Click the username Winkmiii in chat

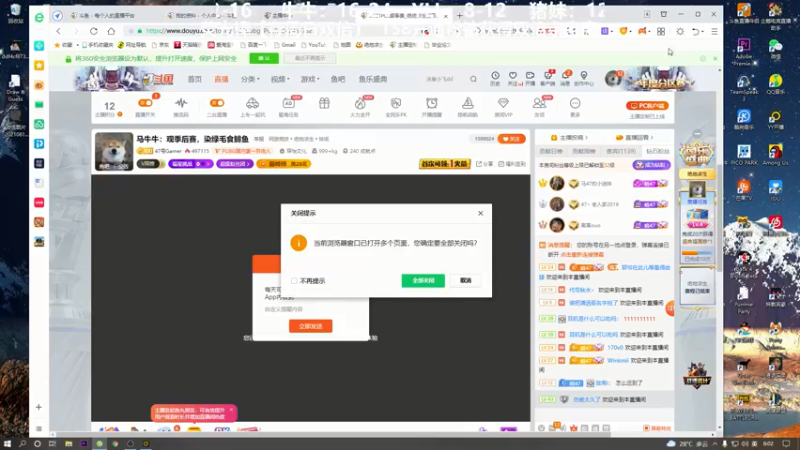[617, 360]
